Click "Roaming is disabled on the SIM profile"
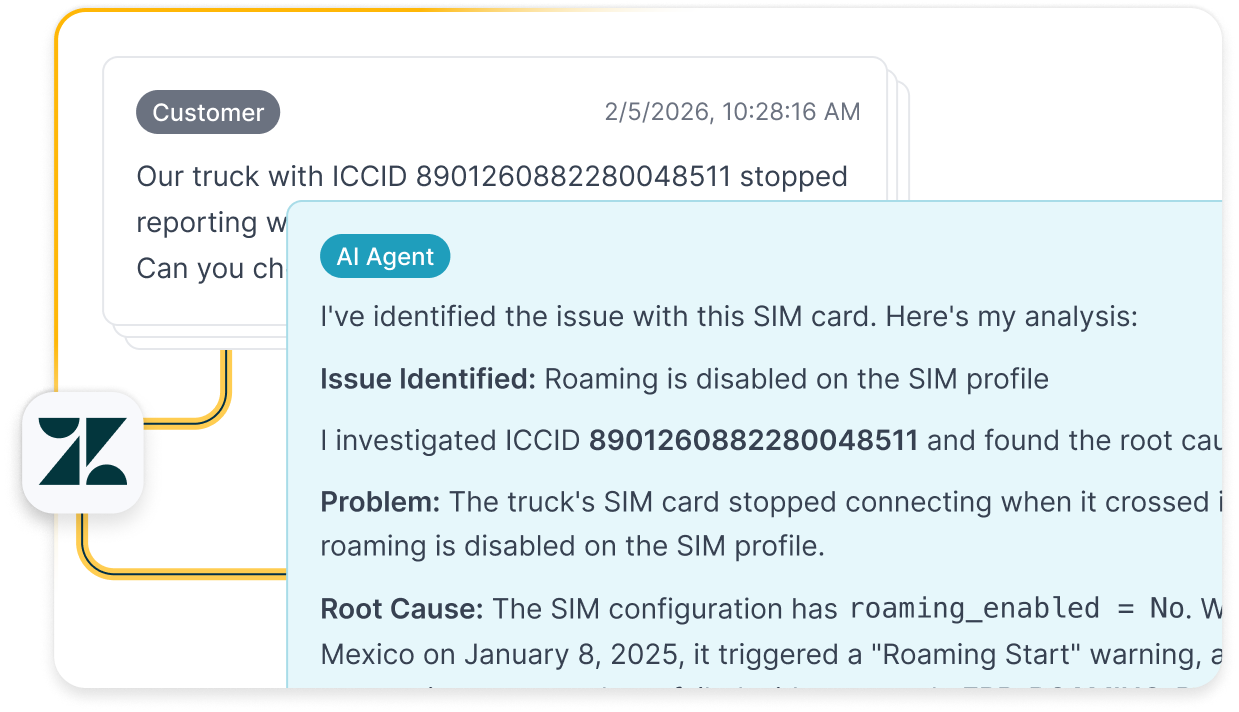This screenshot has width=1239, height=712. click(796, 380)
